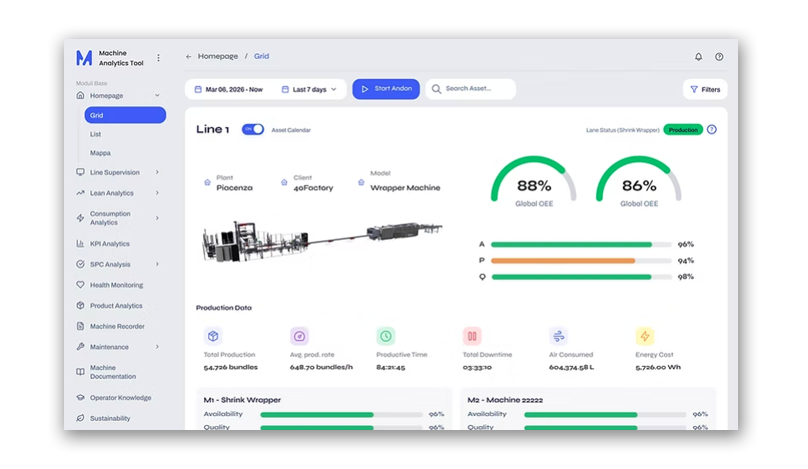Screen dimensions: 808x469
Task: Click the 88% Global OEE gauge
Action: point(534,180)
